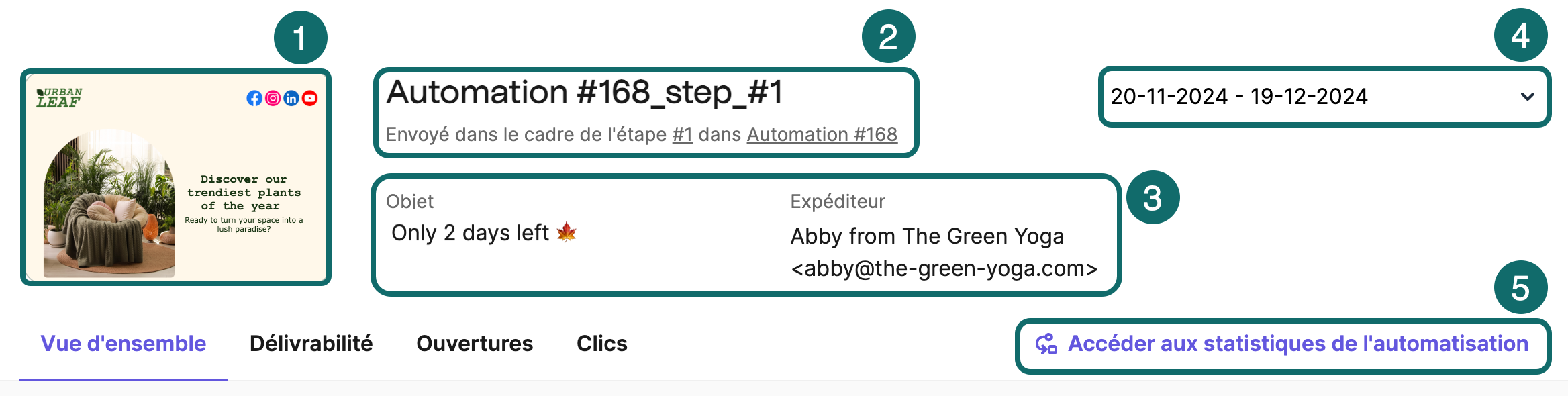Click Accéder aux statistiques de l'automatisation button
The image size is (1568, 396).
1283,344
